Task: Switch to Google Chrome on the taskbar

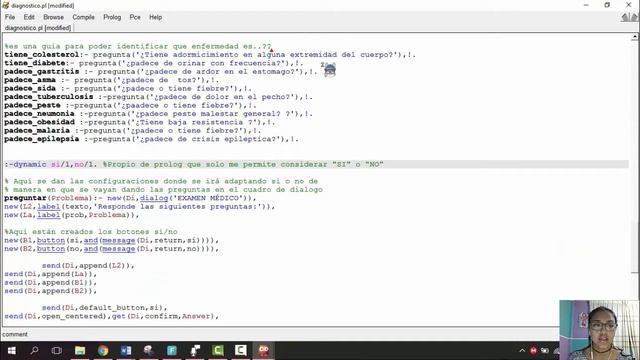Action: point(103,350)
